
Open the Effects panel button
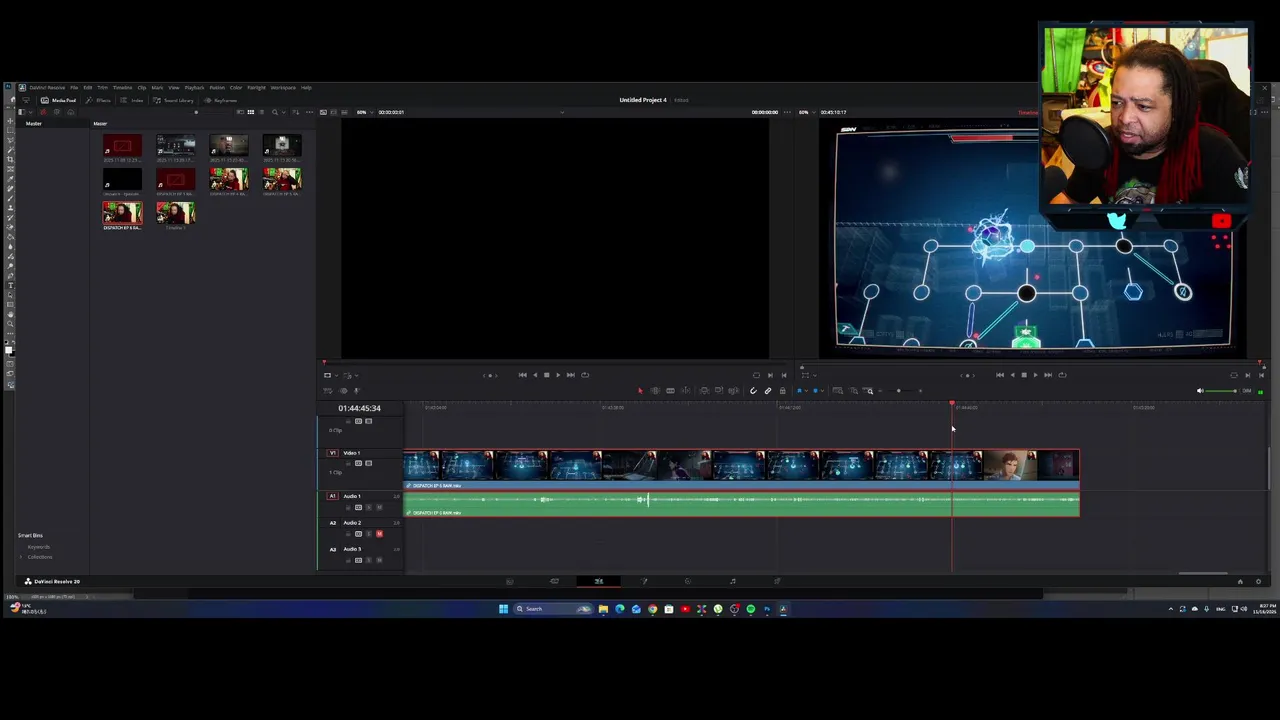click(x=98, y=100)
